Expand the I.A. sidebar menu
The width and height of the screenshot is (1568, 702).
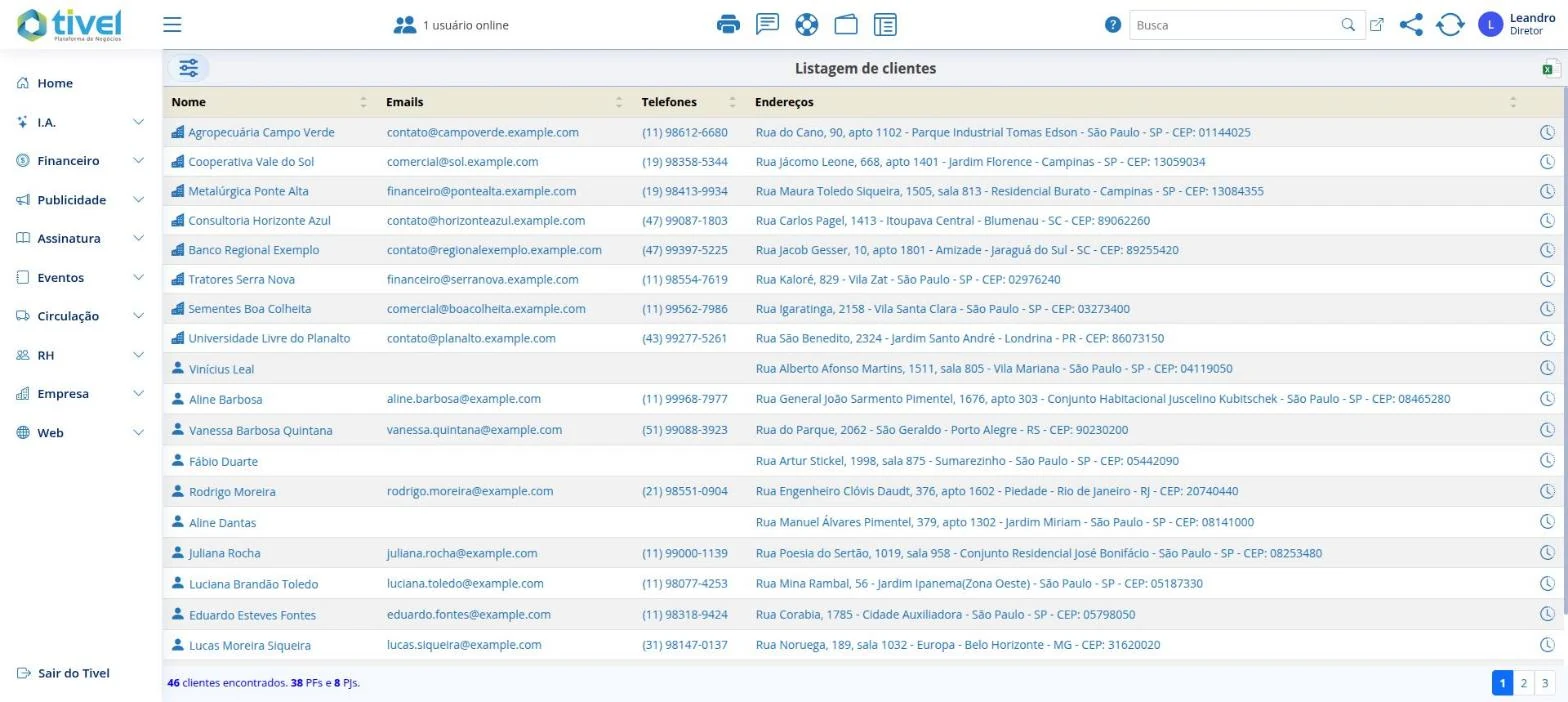[x=81, y=122]
